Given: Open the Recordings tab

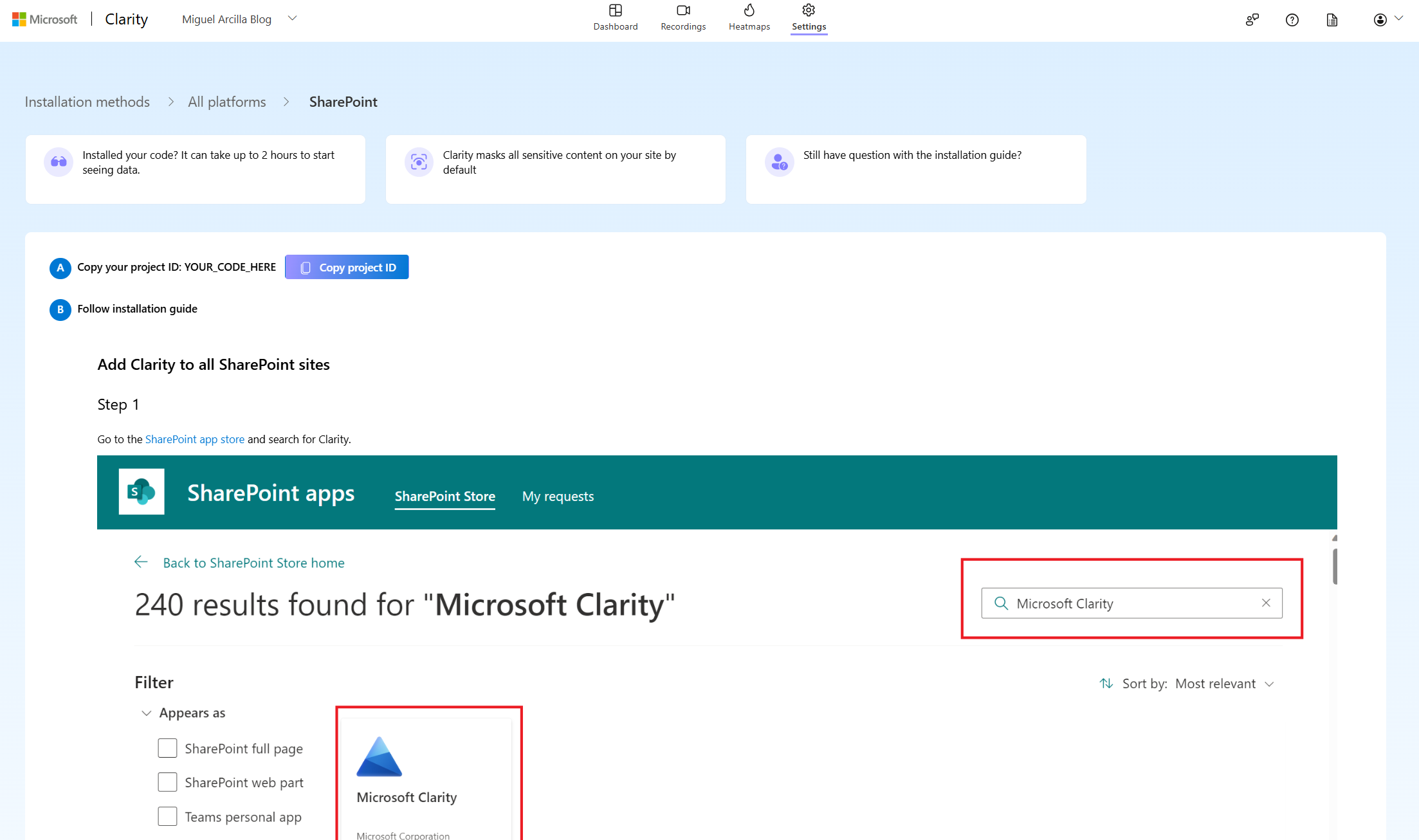Looking at the screenshot, I should pyautogui.click(x=683, y=18).
